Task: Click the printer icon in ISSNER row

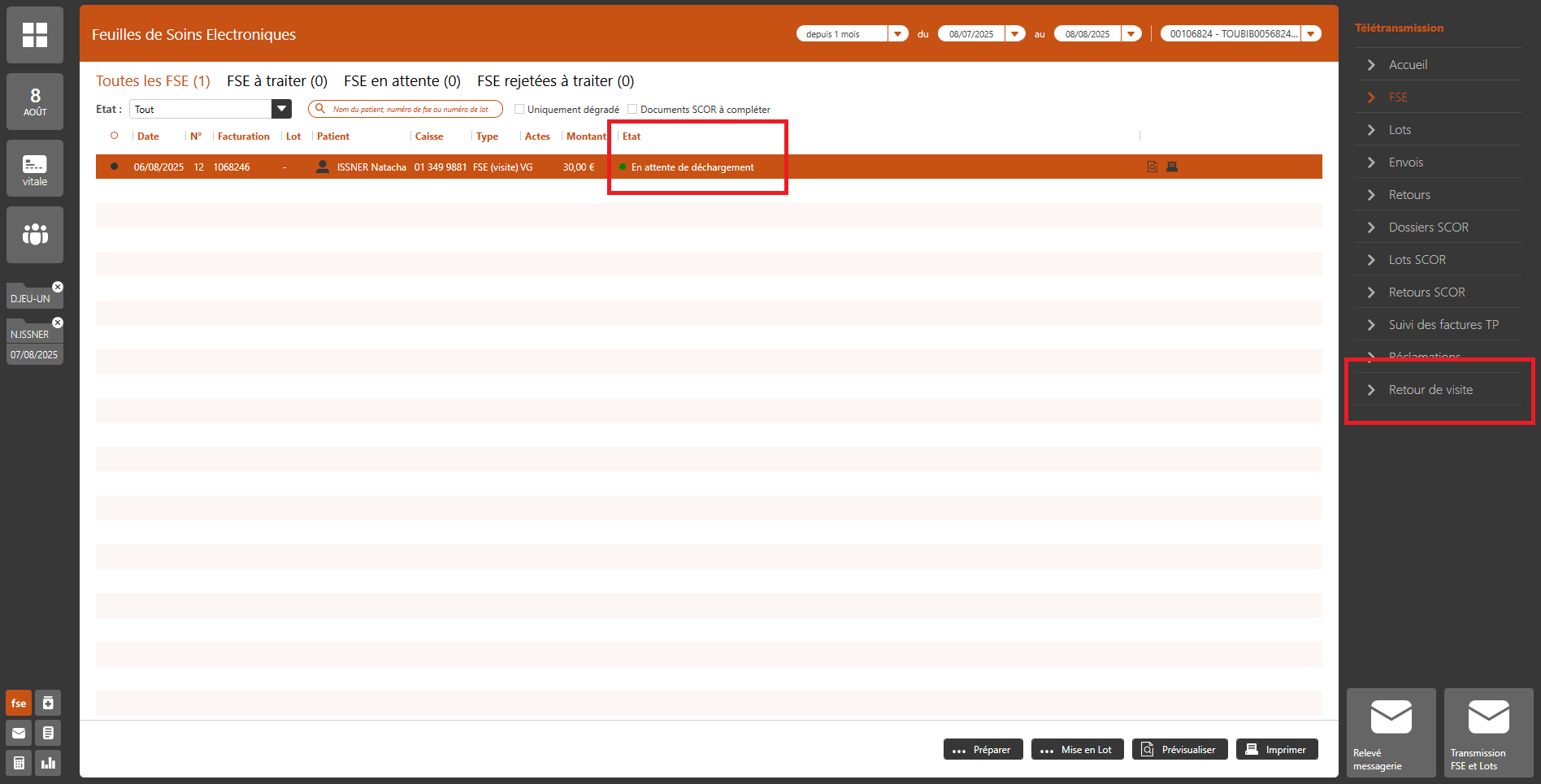Action: coord(1172,167)
